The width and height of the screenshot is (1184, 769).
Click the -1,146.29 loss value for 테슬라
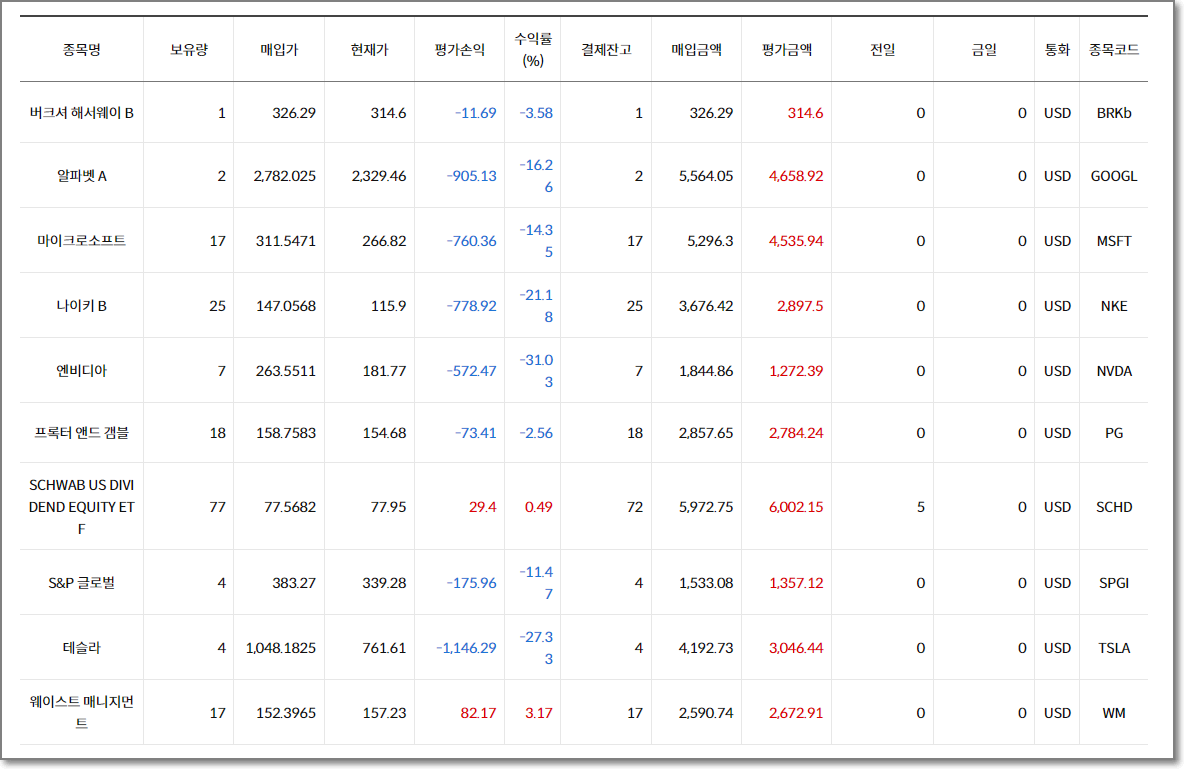(x=466, y=648)
